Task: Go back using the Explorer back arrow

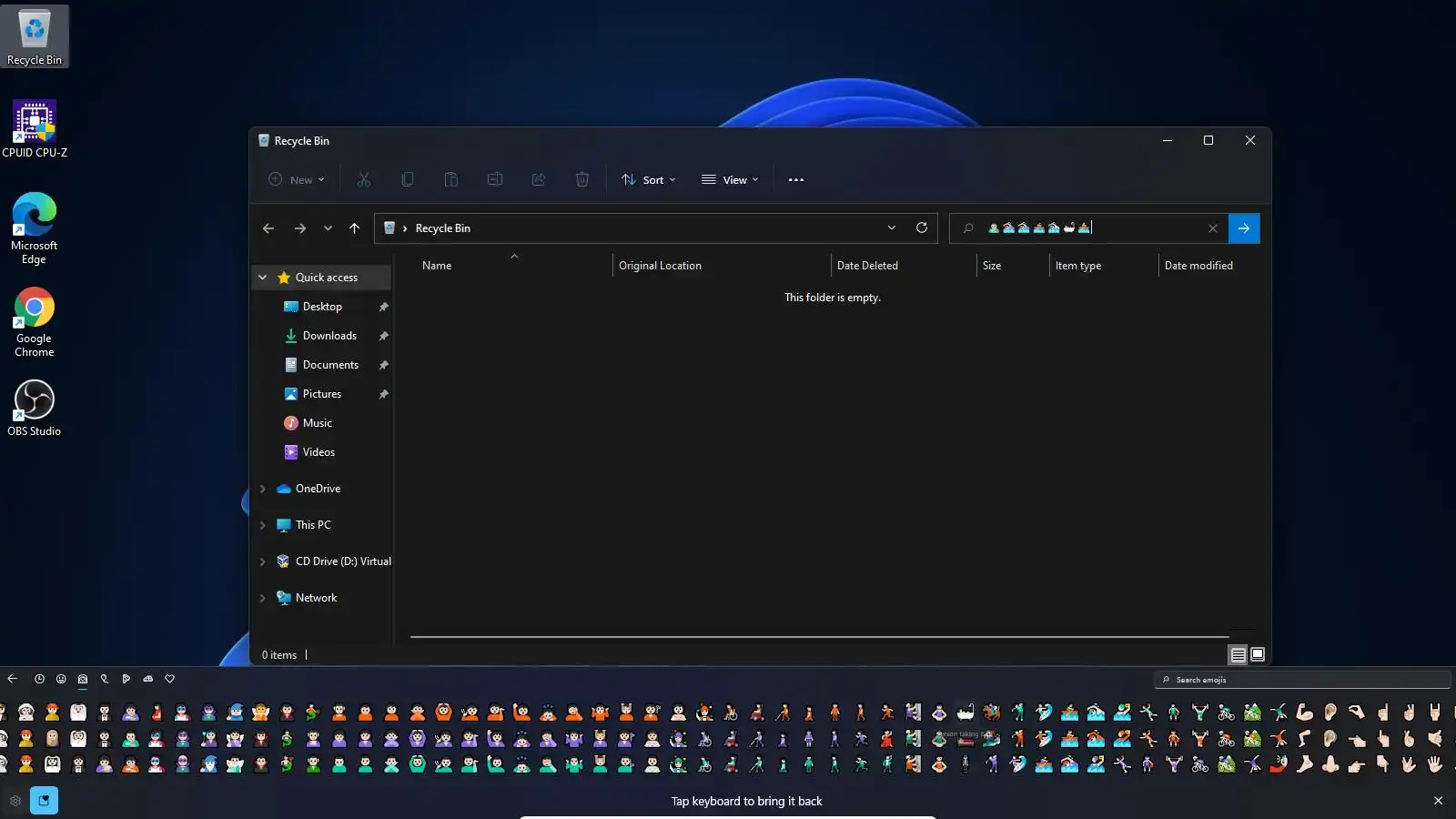Action: pyautogui.click(x=268, y=228)
